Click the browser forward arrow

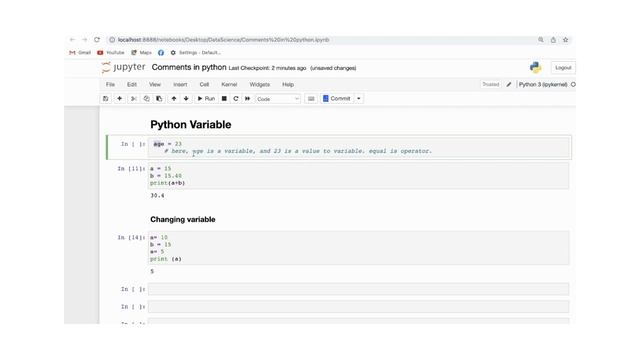click(84, 40)
